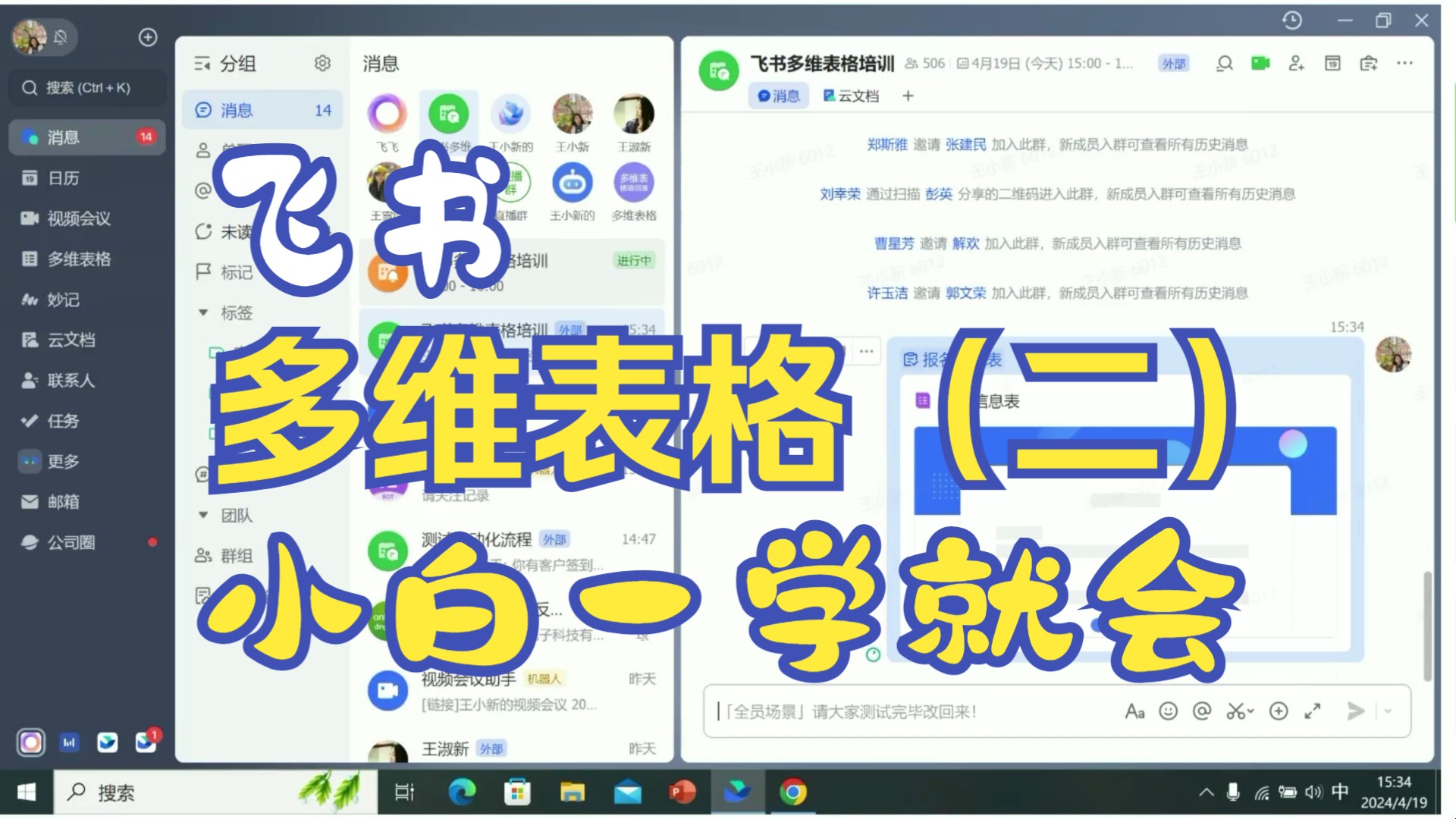The image size is (1456, 819).
Task: Add members with person-plus icon
Action: click(x=1296, y=64)
